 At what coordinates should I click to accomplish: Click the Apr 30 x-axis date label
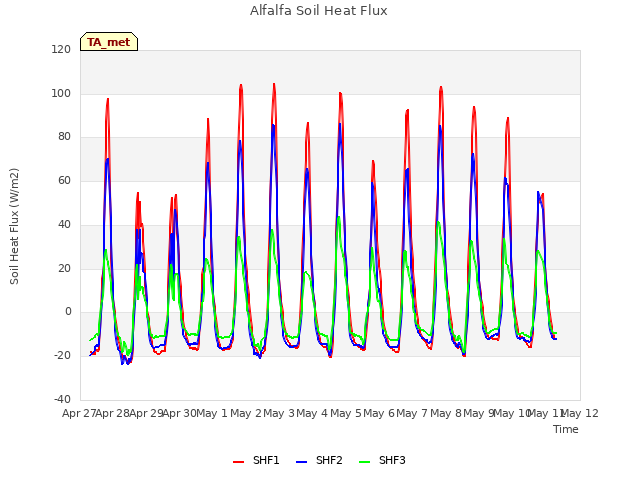(x=179, y=413)
